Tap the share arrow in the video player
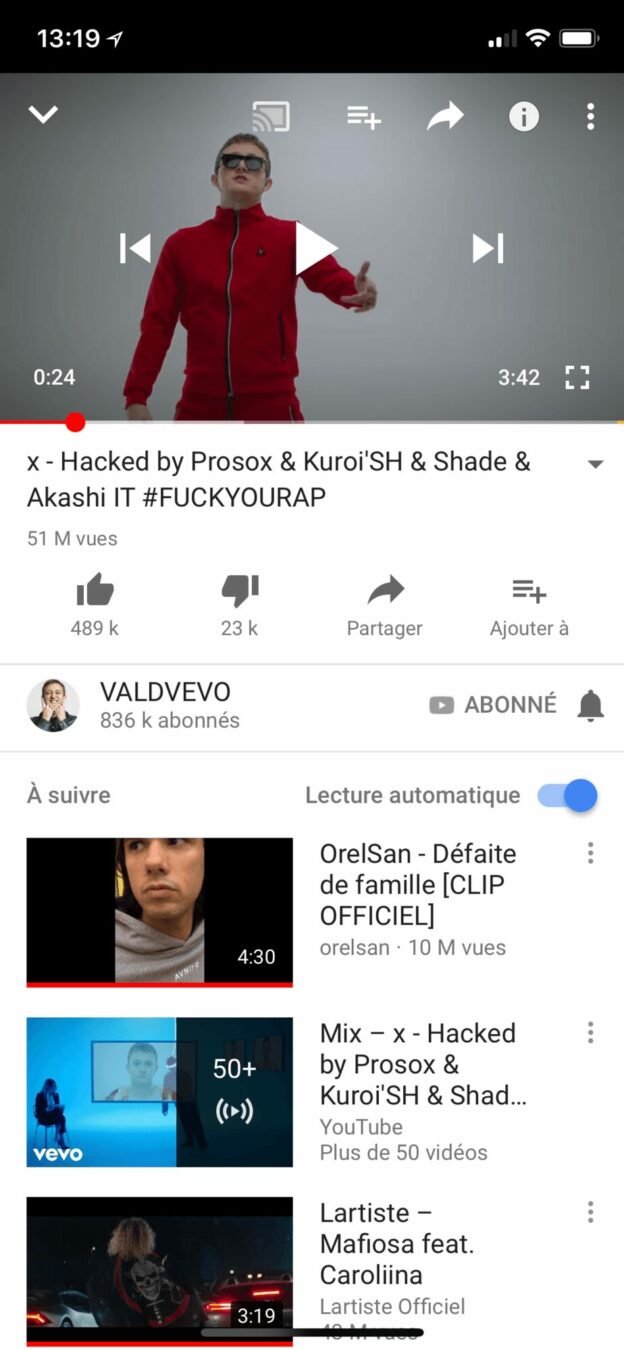Screen dimensions: 624x1350 tap(445, 117)
